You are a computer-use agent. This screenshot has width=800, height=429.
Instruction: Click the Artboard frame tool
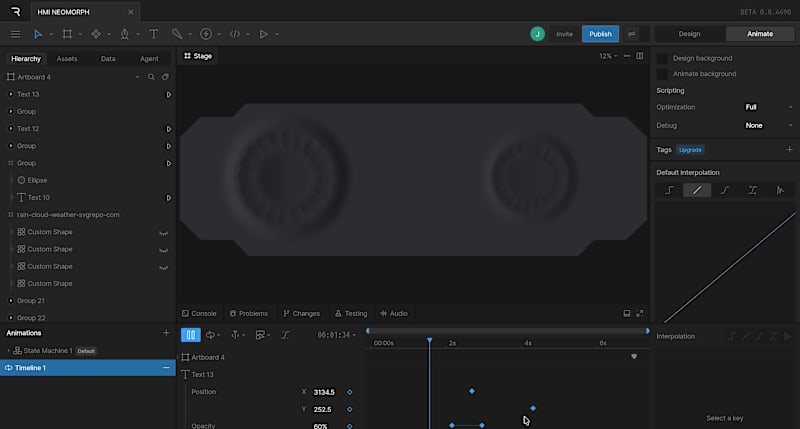pos(67,34)
